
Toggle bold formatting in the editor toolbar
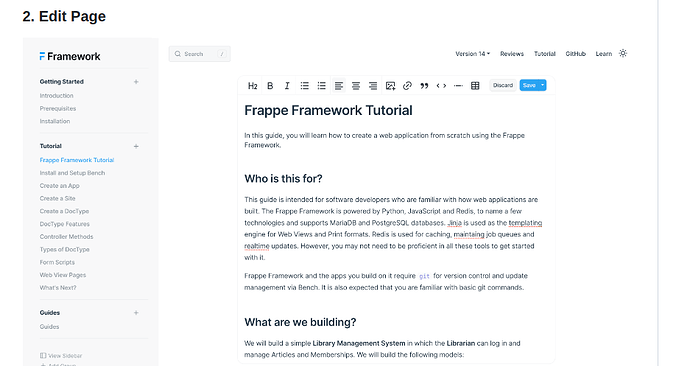[x=270, y=86]
